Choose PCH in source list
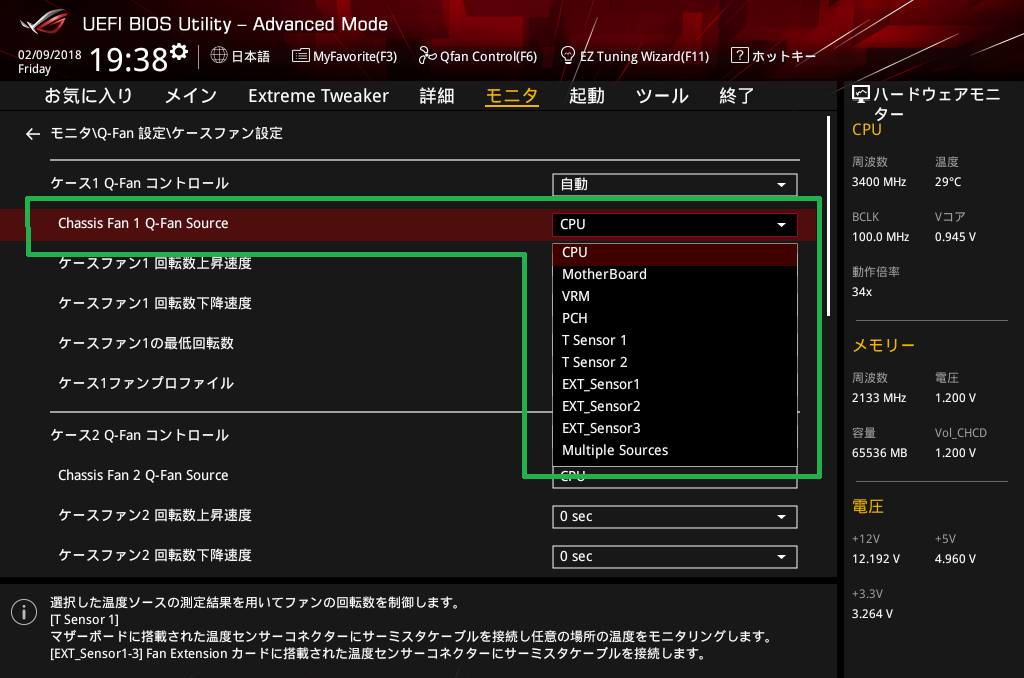1024x678 pixels. point(675,319)
